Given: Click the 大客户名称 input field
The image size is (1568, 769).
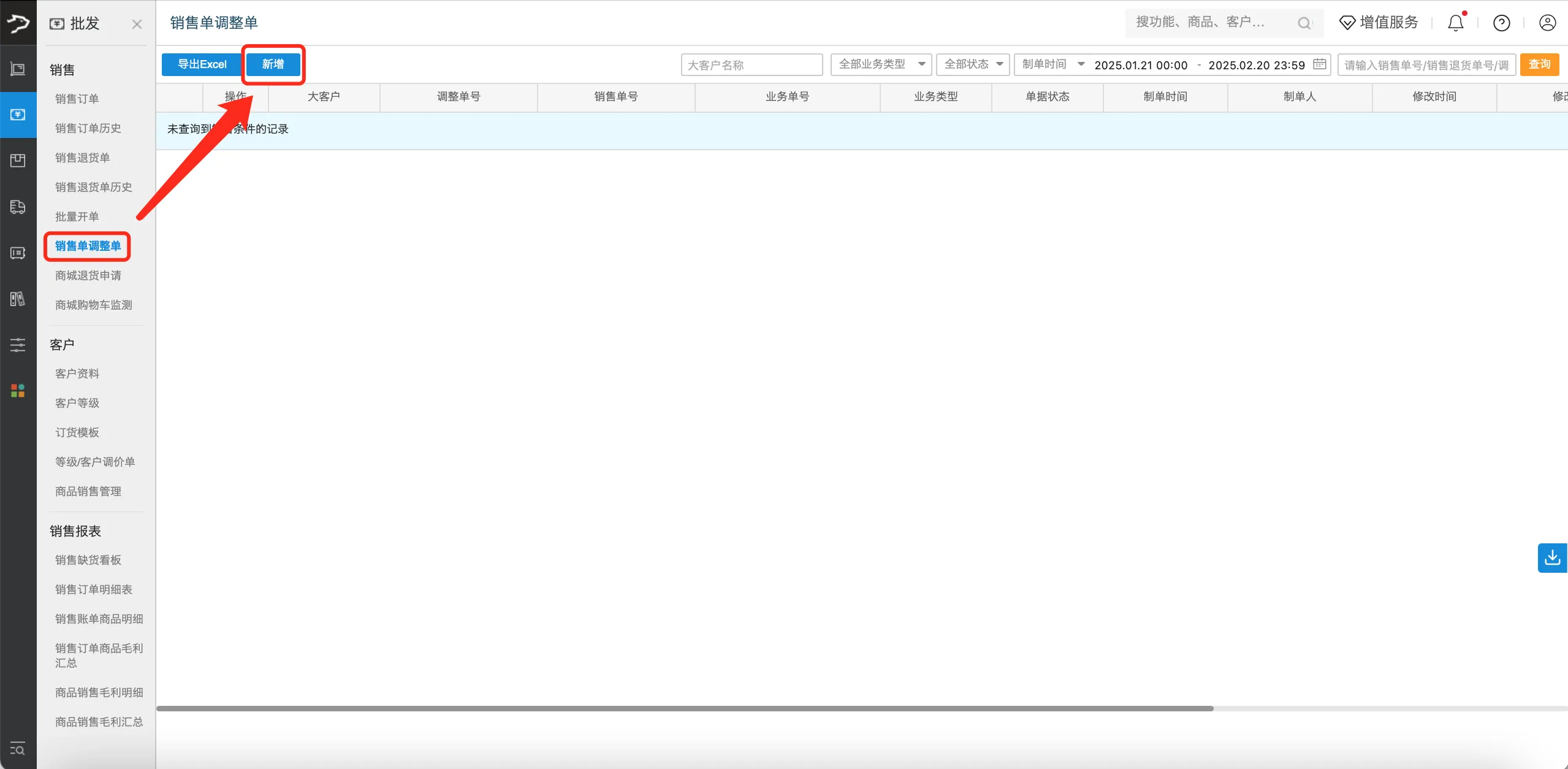Looking at the screenshot, I should tap(751, 65).
